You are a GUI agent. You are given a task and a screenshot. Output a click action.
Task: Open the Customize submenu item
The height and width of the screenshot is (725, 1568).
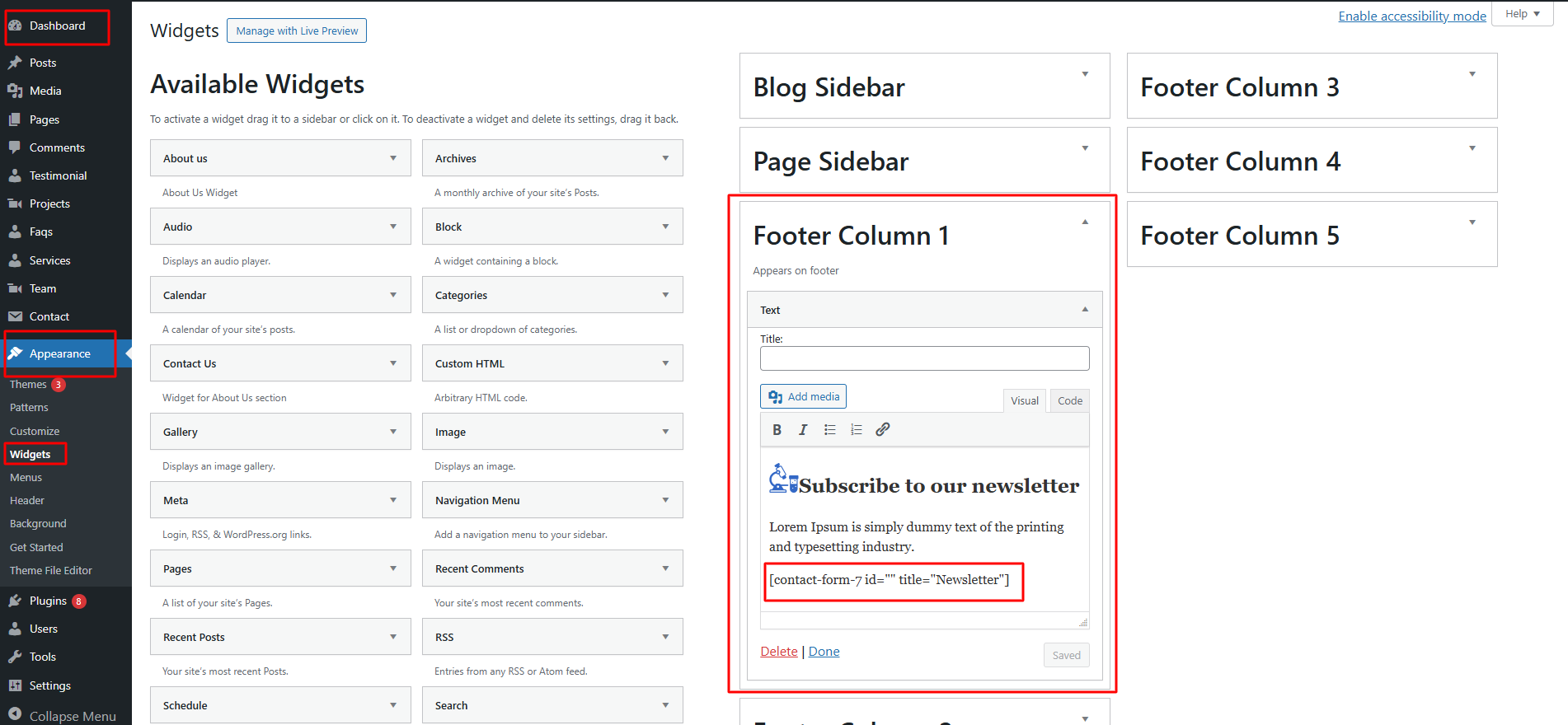35,431
